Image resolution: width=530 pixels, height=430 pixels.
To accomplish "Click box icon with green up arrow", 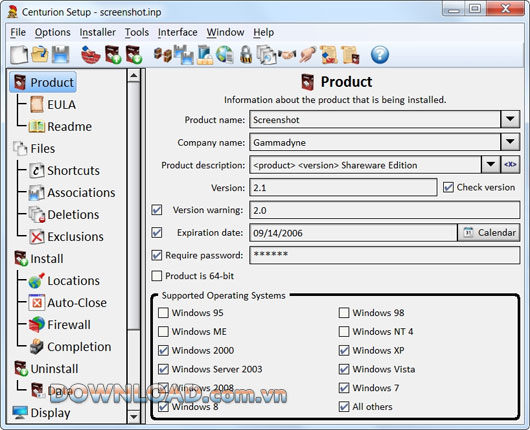I will coord(113,55).
